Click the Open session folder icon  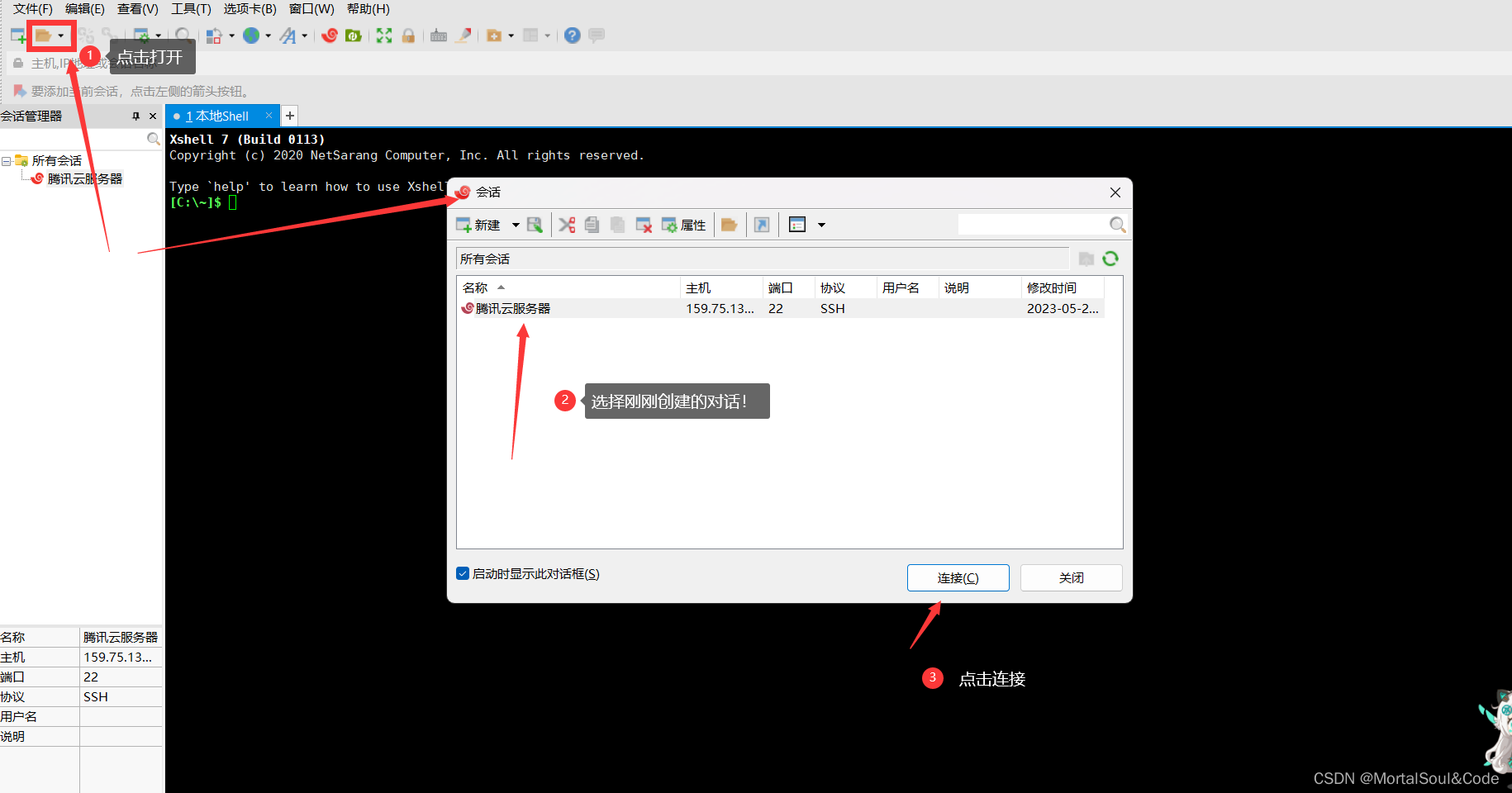click(44, 36)
